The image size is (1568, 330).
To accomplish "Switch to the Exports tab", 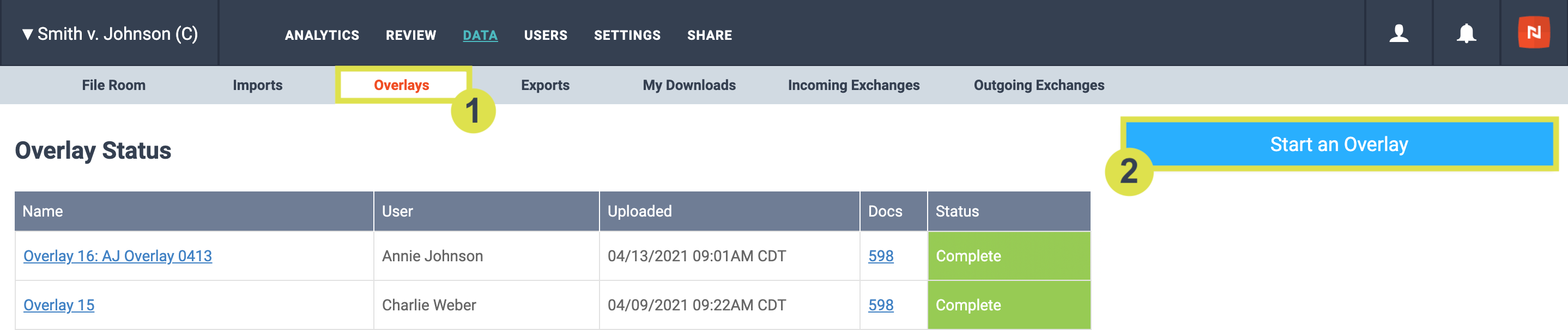I will (x=546, y=85).
